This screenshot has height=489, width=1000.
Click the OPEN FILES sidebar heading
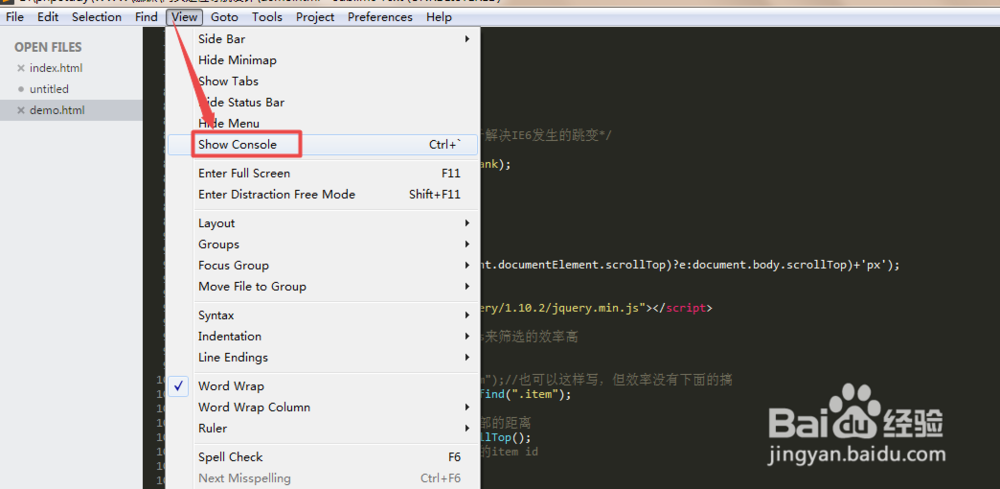click(48, 47)
